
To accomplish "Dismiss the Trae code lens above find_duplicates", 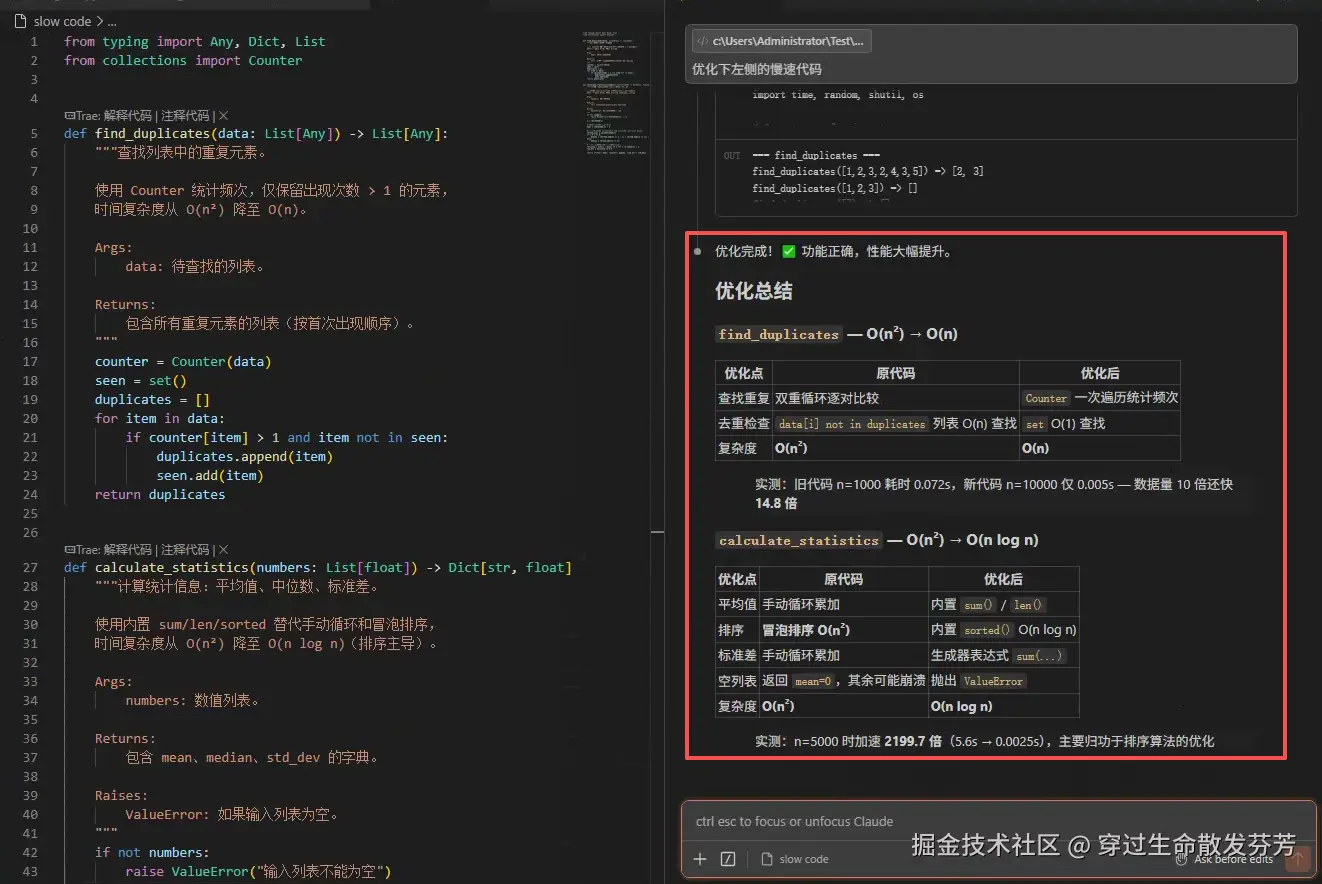I will [224, 116].
